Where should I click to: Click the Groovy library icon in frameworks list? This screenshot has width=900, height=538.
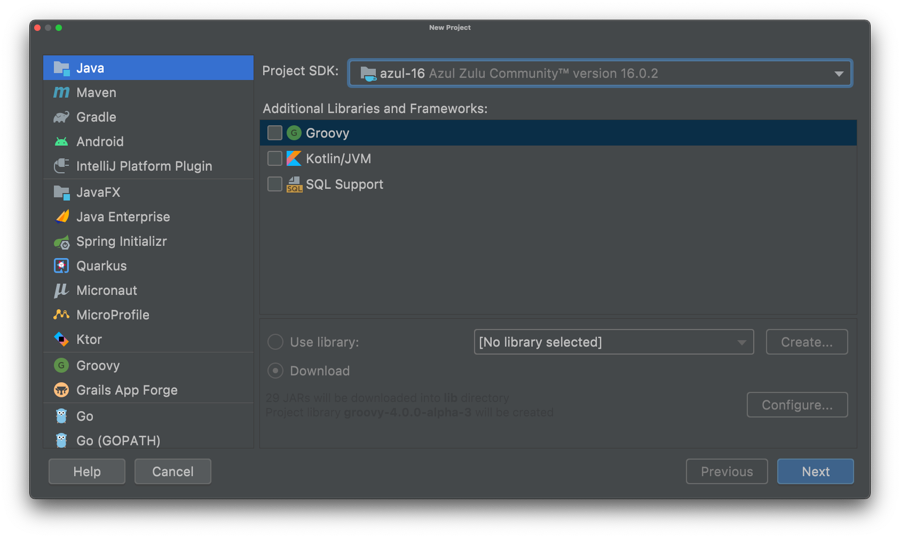point(294,133)
